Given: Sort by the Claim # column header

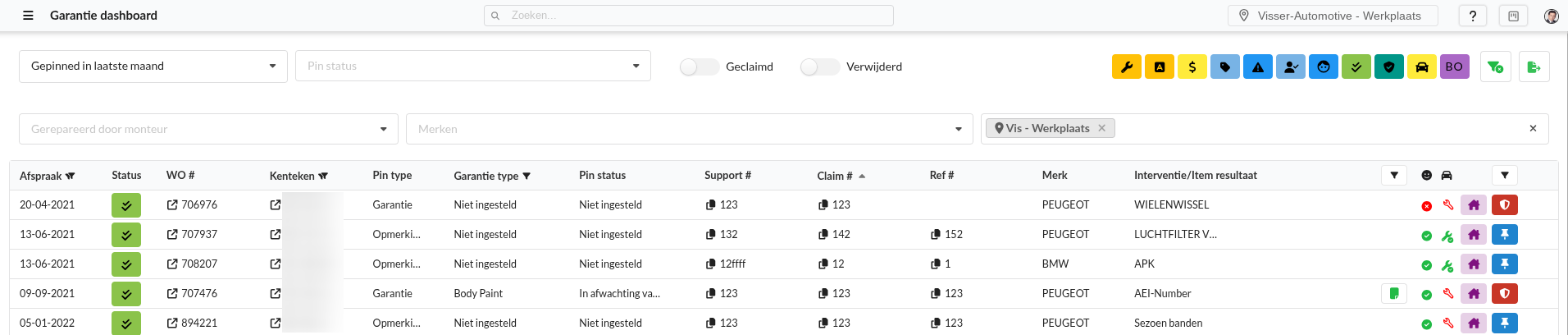Looking at the screenshot, I should click(835, 176).
